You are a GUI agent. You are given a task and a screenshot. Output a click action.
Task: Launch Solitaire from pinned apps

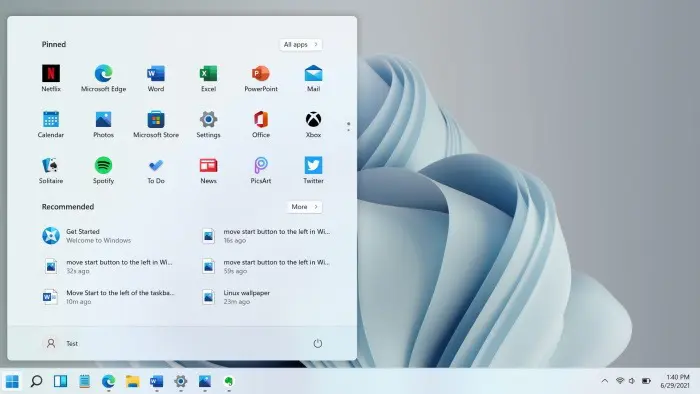(51, 170)
